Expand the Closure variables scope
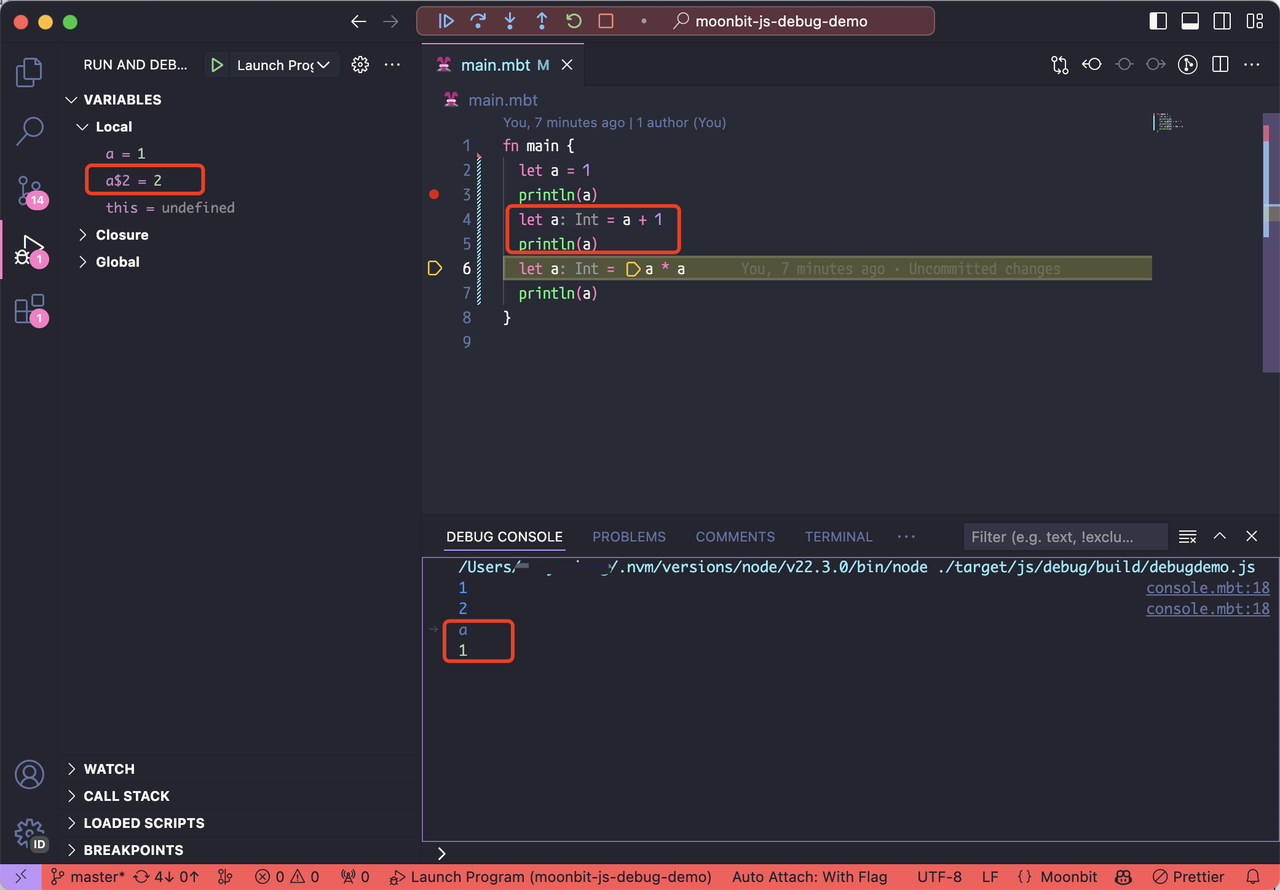 pos(122,235)
